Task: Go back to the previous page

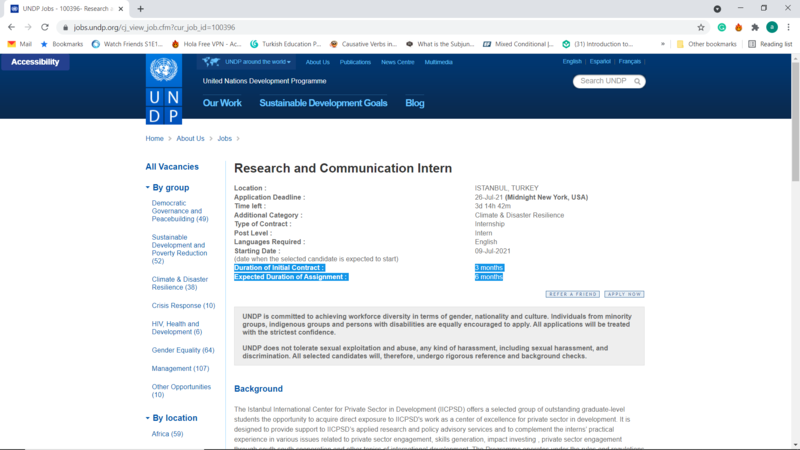Action: pyautogui.click(x=11, y=27)
